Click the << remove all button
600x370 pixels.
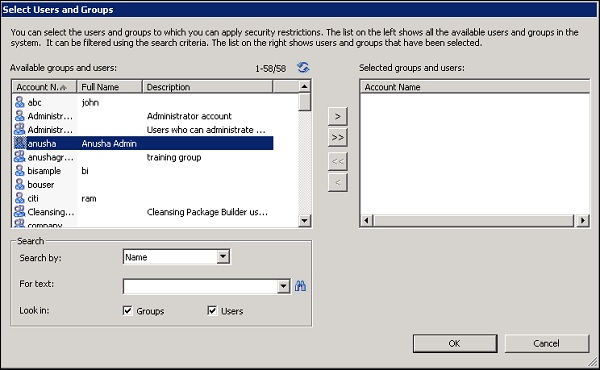[x=338, y=161]
